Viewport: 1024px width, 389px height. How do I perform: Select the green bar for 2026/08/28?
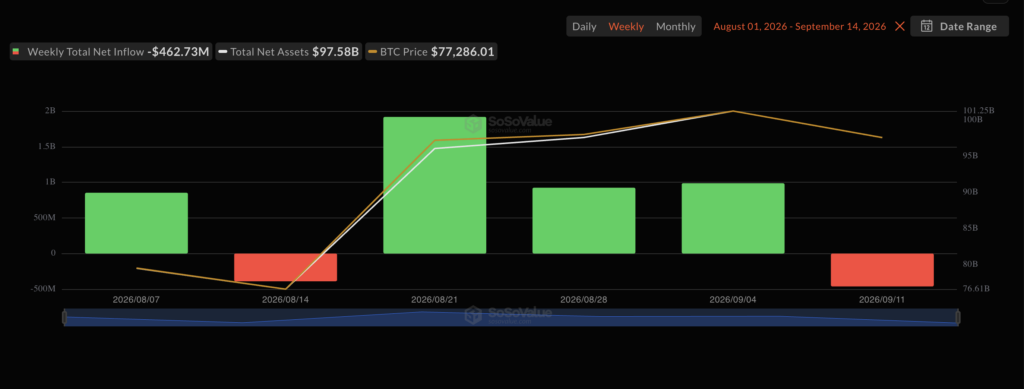[x=584, y=221]
